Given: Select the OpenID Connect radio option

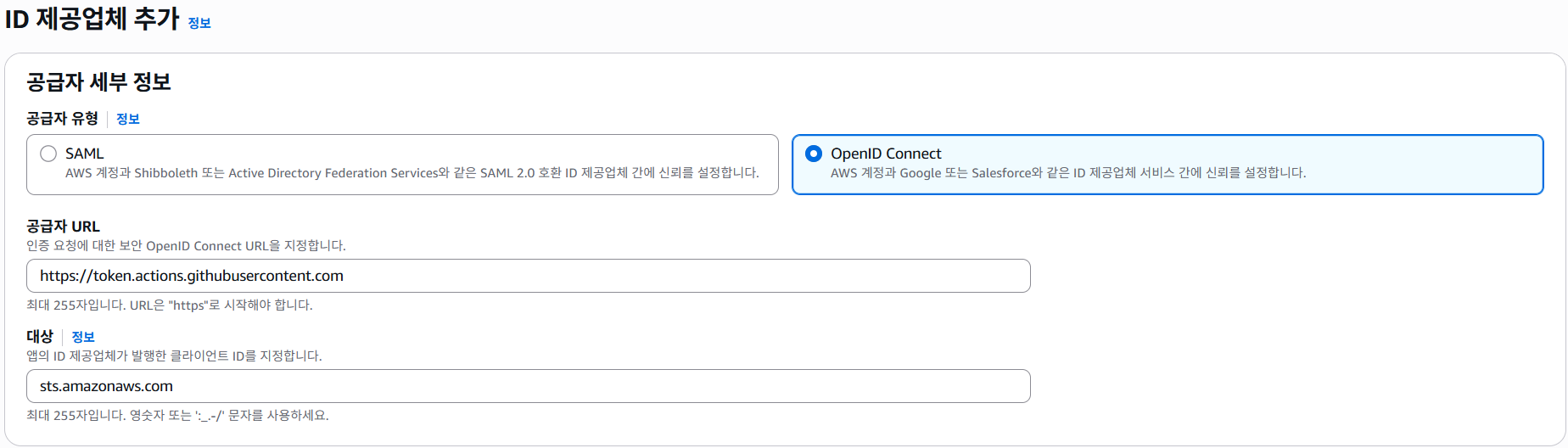Looking at the screenshot, I should point(814,154).
